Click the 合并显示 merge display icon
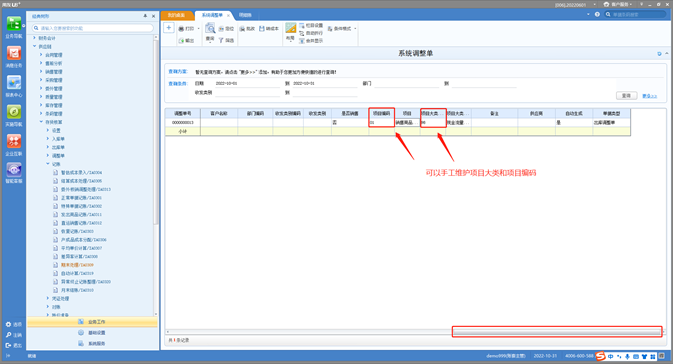Viewport: 673px width, 364px height. pyautogui.click(x=302, y=41)
